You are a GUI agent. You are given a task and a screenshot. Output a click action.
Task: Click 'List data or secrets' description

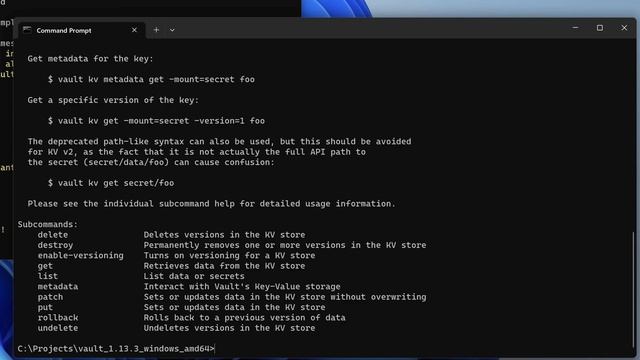(x=194, y=276)
